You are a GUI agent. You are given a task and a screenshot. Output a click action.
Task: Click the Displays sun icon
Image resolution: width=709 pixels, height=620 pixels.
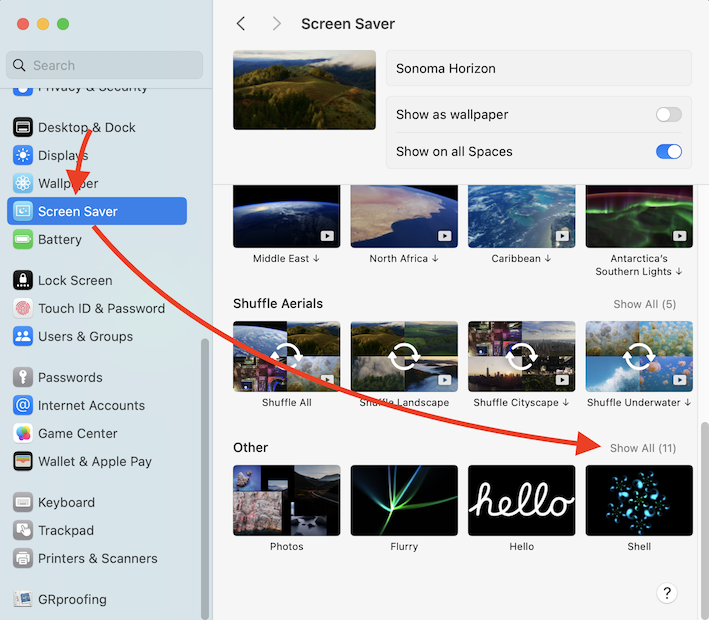click(23, 155)
